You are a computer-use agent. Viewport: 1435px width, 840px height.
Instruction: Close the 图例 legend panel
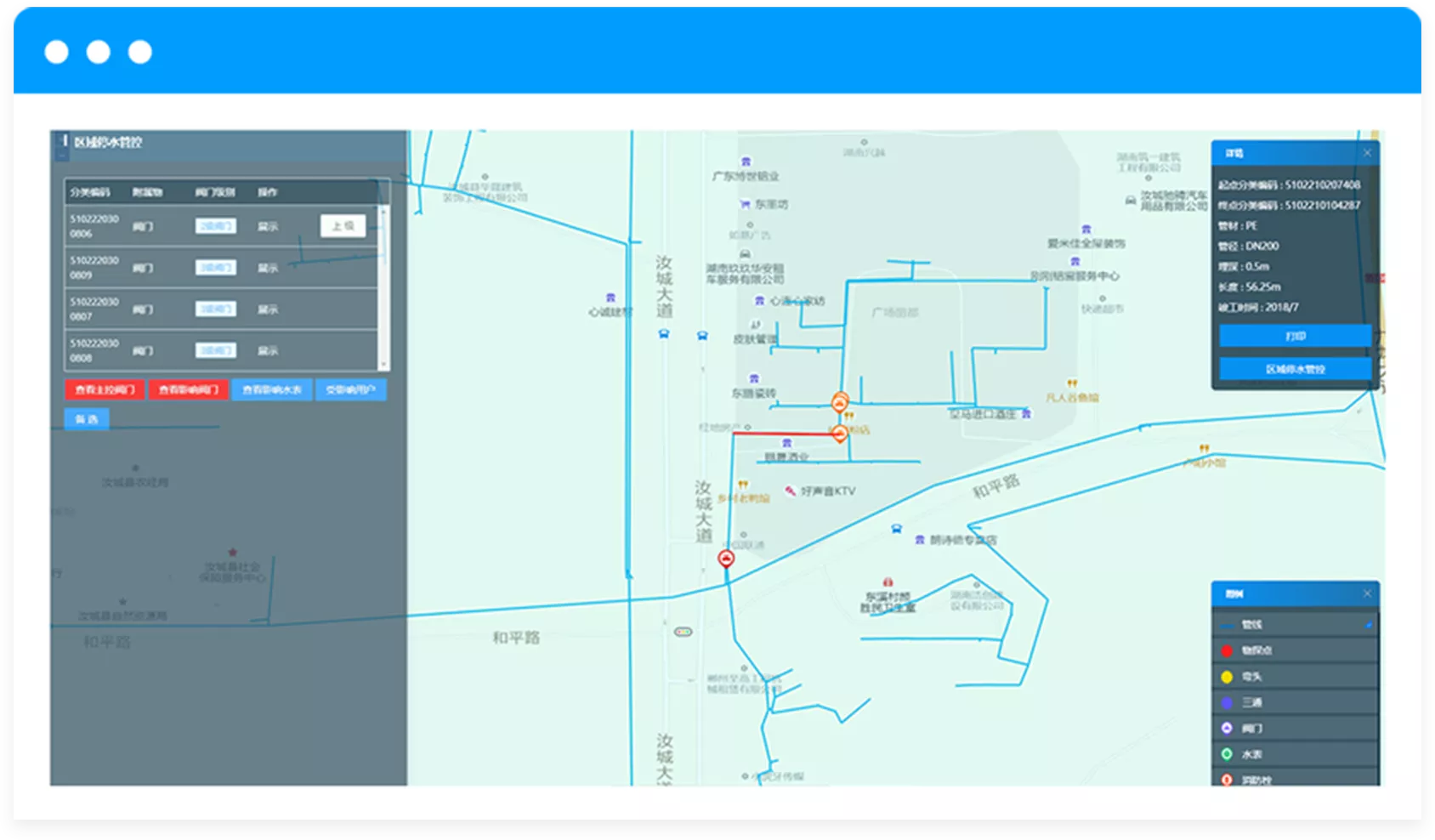1367,593
